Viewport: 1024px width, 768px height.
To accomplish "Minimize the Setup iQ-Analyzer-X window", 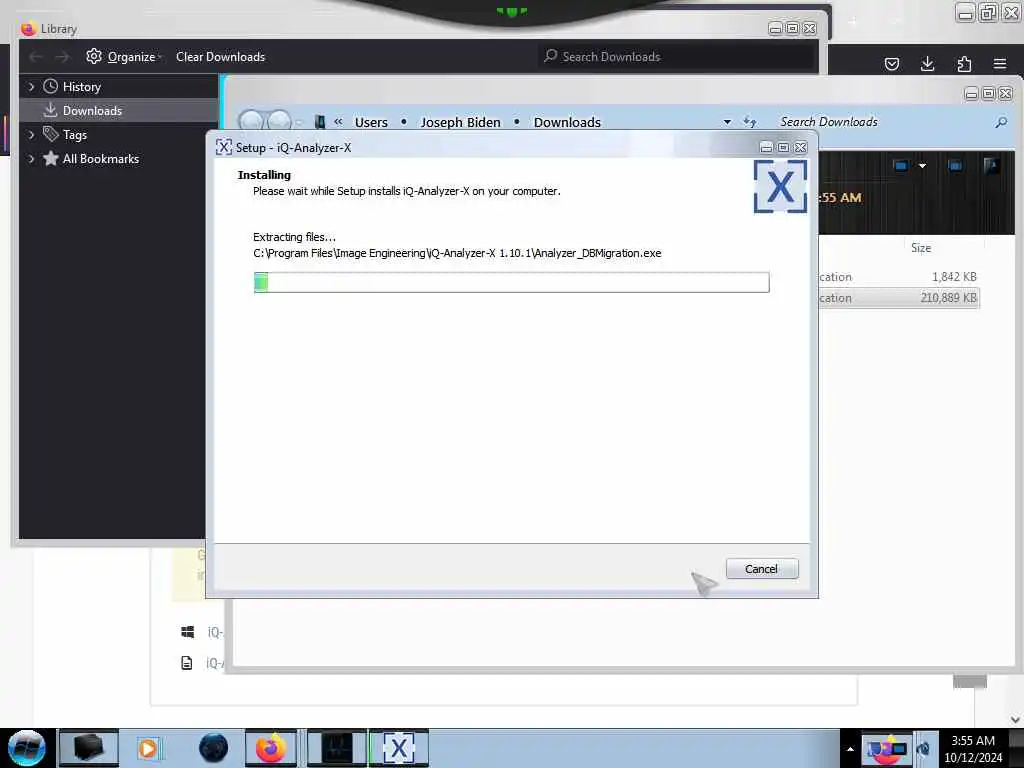I will click(x=766, y=148).
